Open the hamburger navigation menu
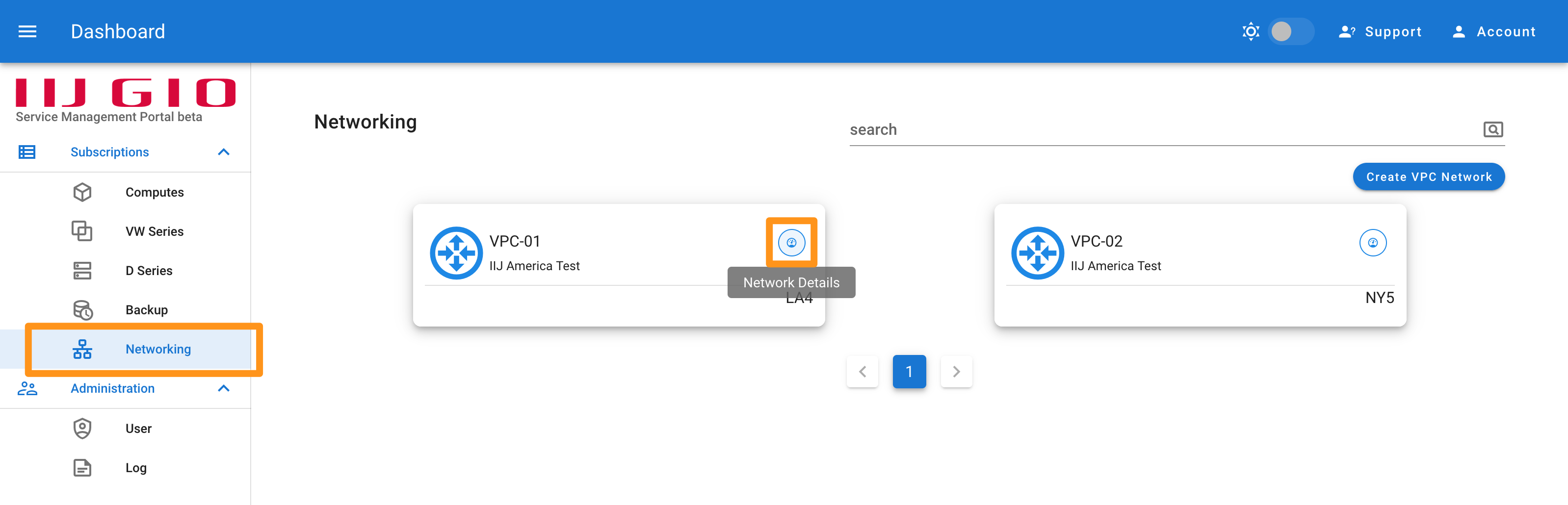 pos(27,32)
